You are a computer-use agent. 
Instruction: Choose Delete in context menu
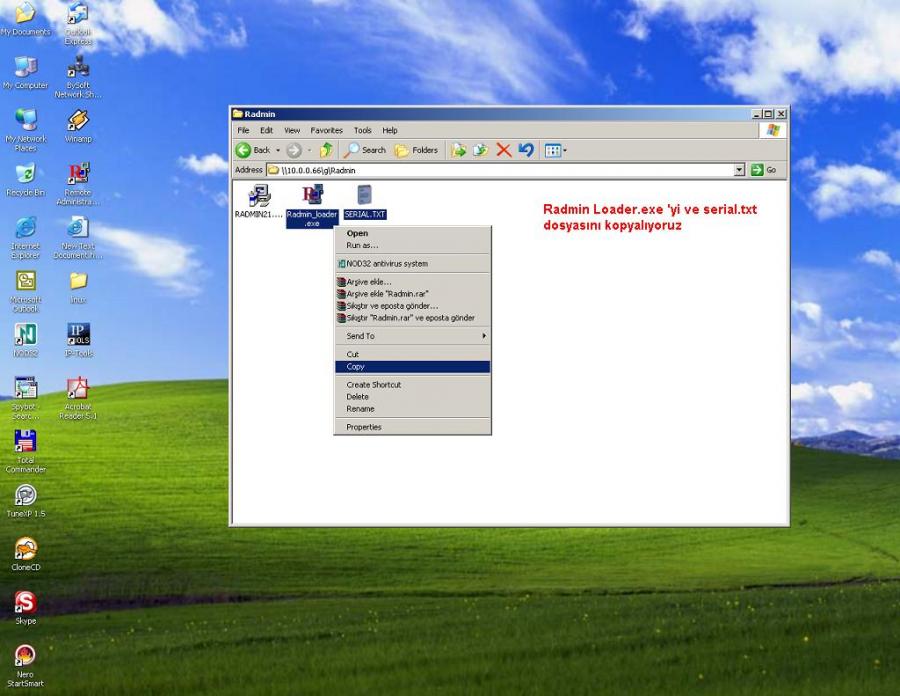coord(412,397)
